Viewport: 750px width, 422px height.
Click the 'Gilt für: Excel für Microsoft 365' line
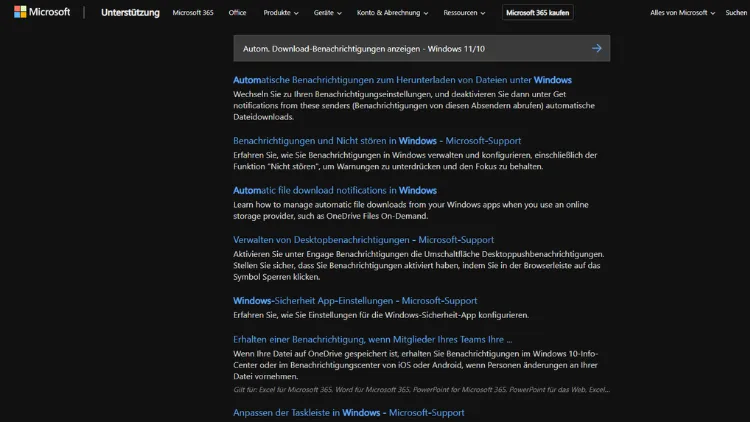[421, 390]
